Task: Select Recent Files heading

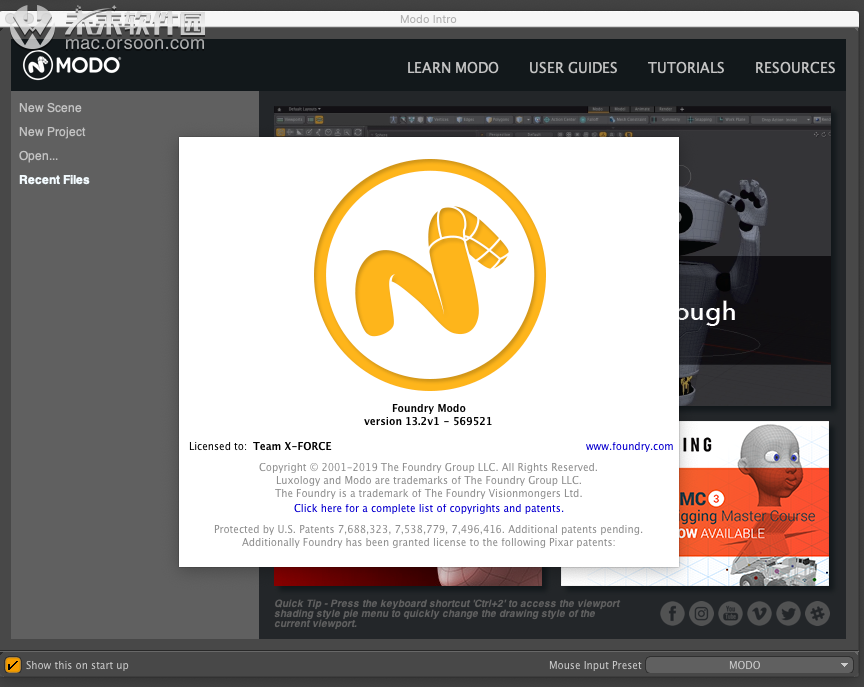Action: pyautogui.click(x=54, y=180)
